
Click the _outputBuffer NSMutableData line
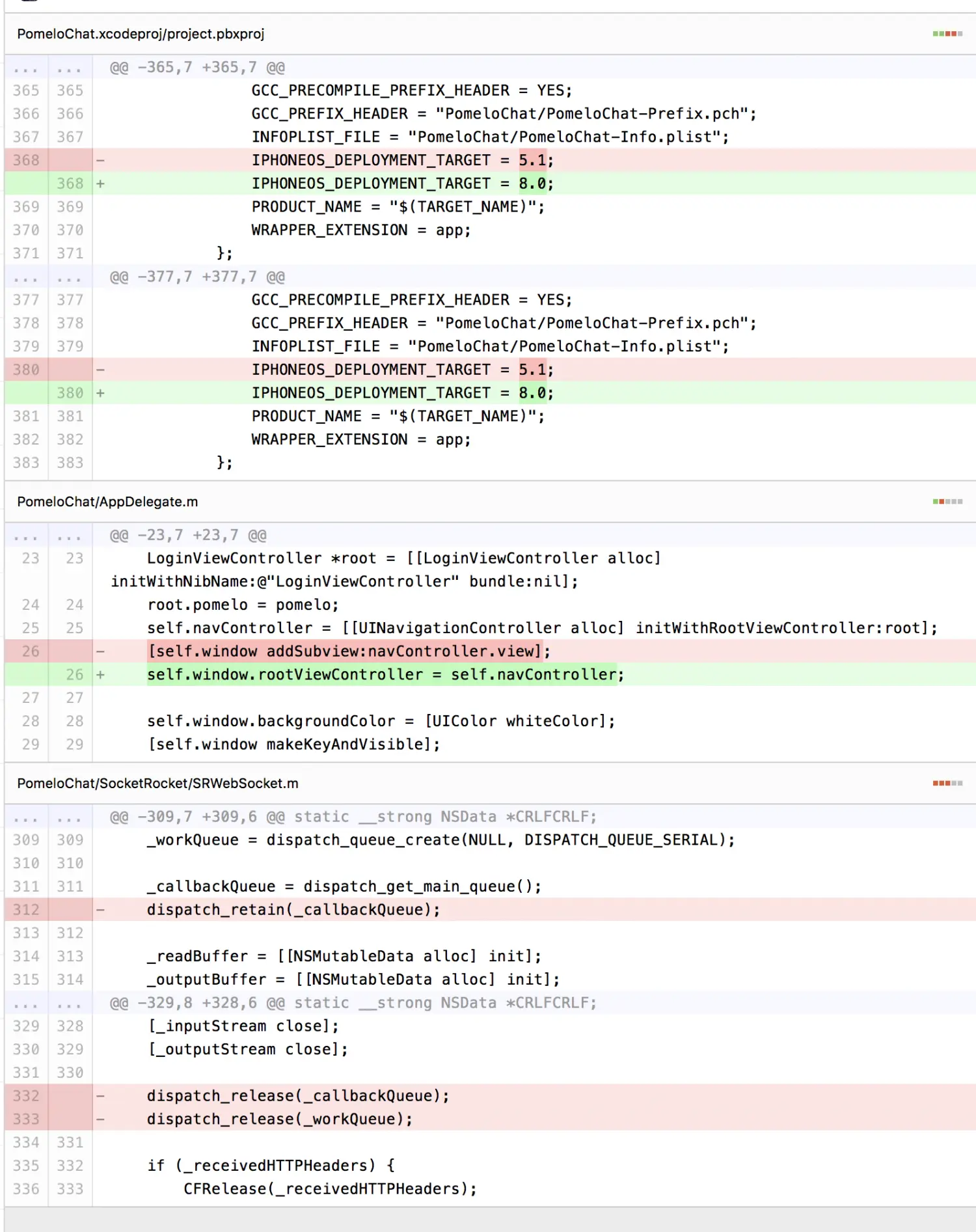tap(490, 979)
